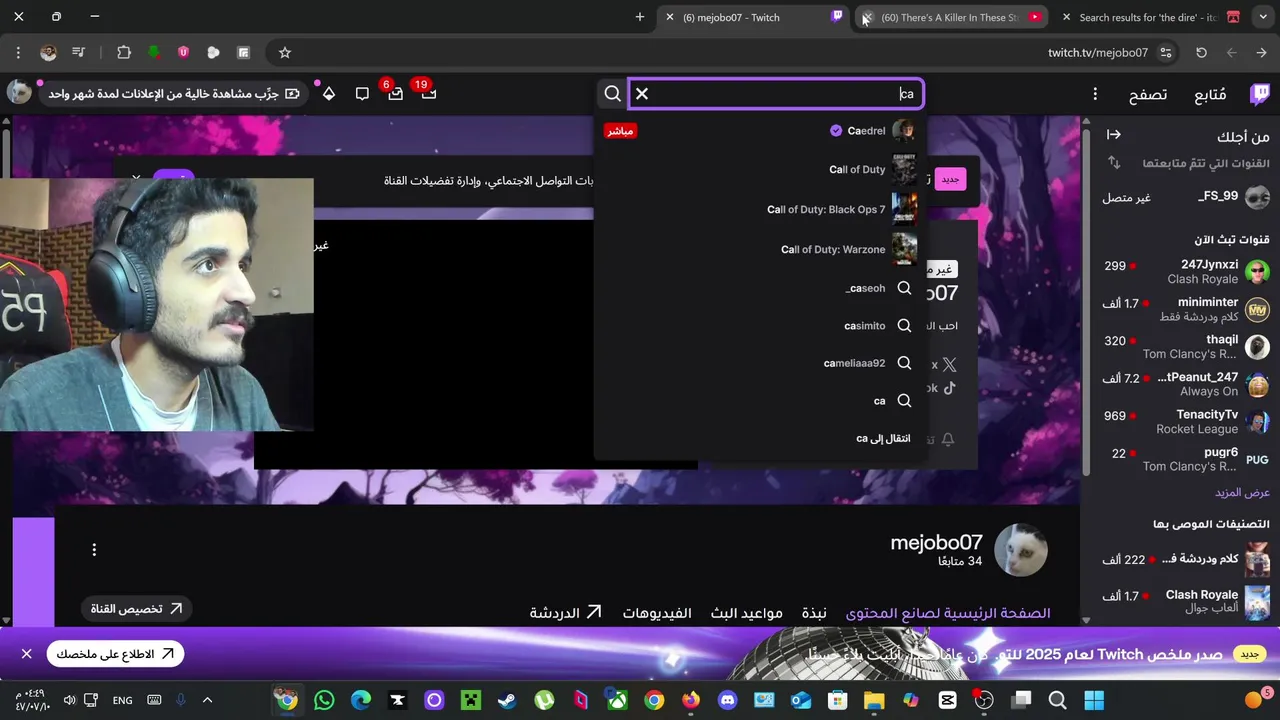
Task: Open the X social link icon
Action: click(949, 365)
